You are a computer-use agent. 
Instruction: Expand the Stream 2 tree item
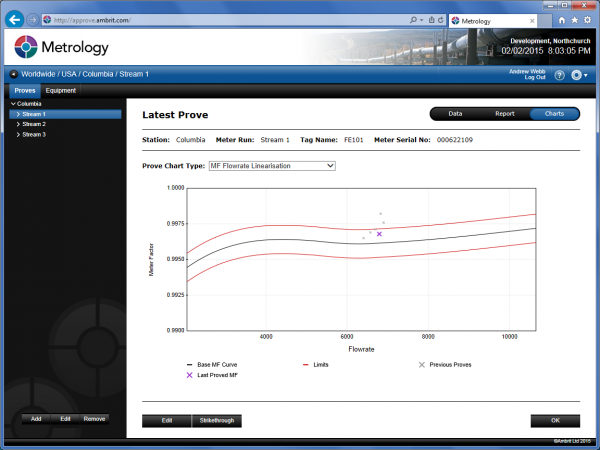(x=18, y=124)
